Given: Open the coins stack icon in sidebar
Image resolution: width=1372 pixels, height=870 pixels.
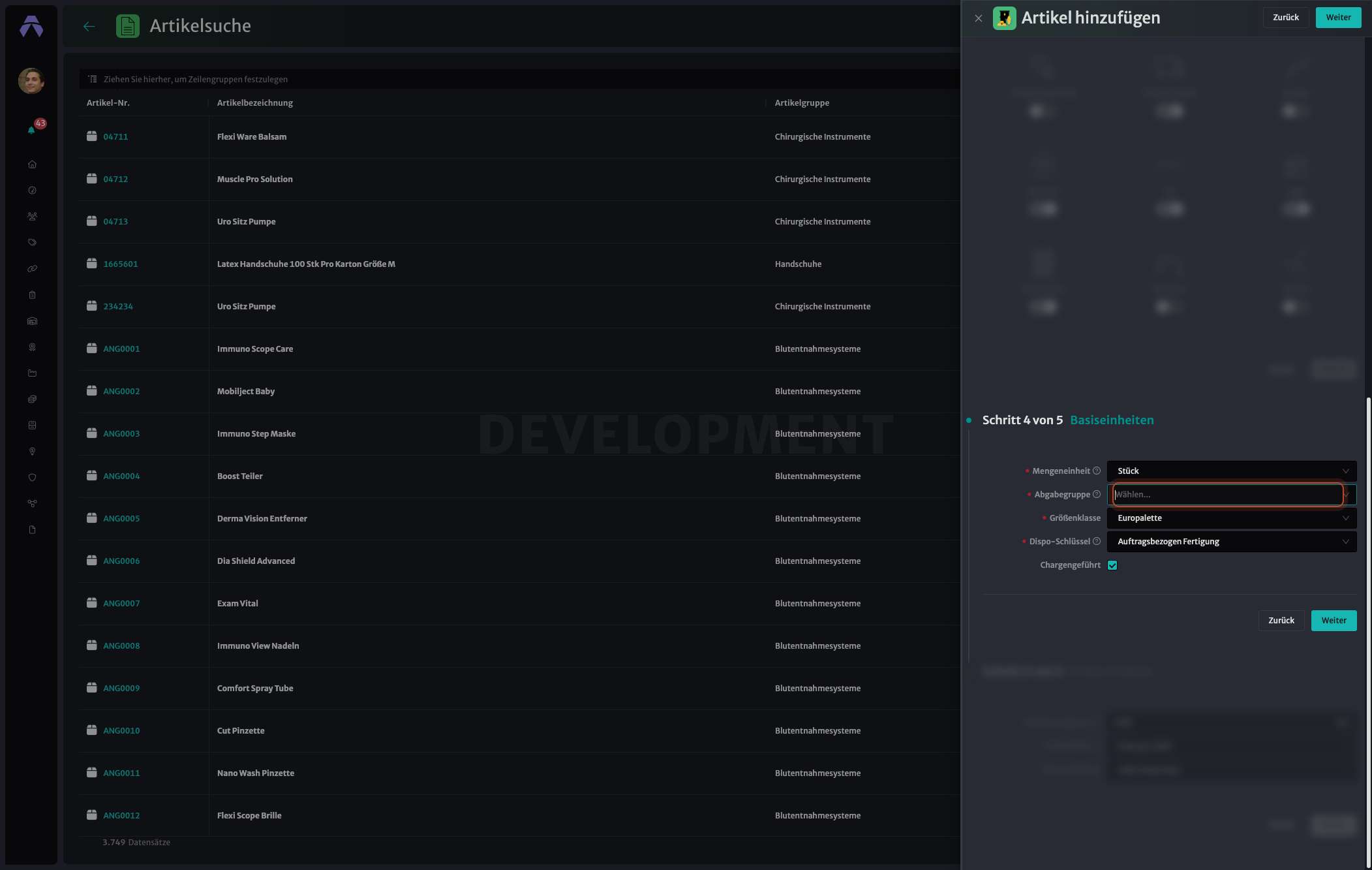Looking at the screenshot, I should pos(32,399).
